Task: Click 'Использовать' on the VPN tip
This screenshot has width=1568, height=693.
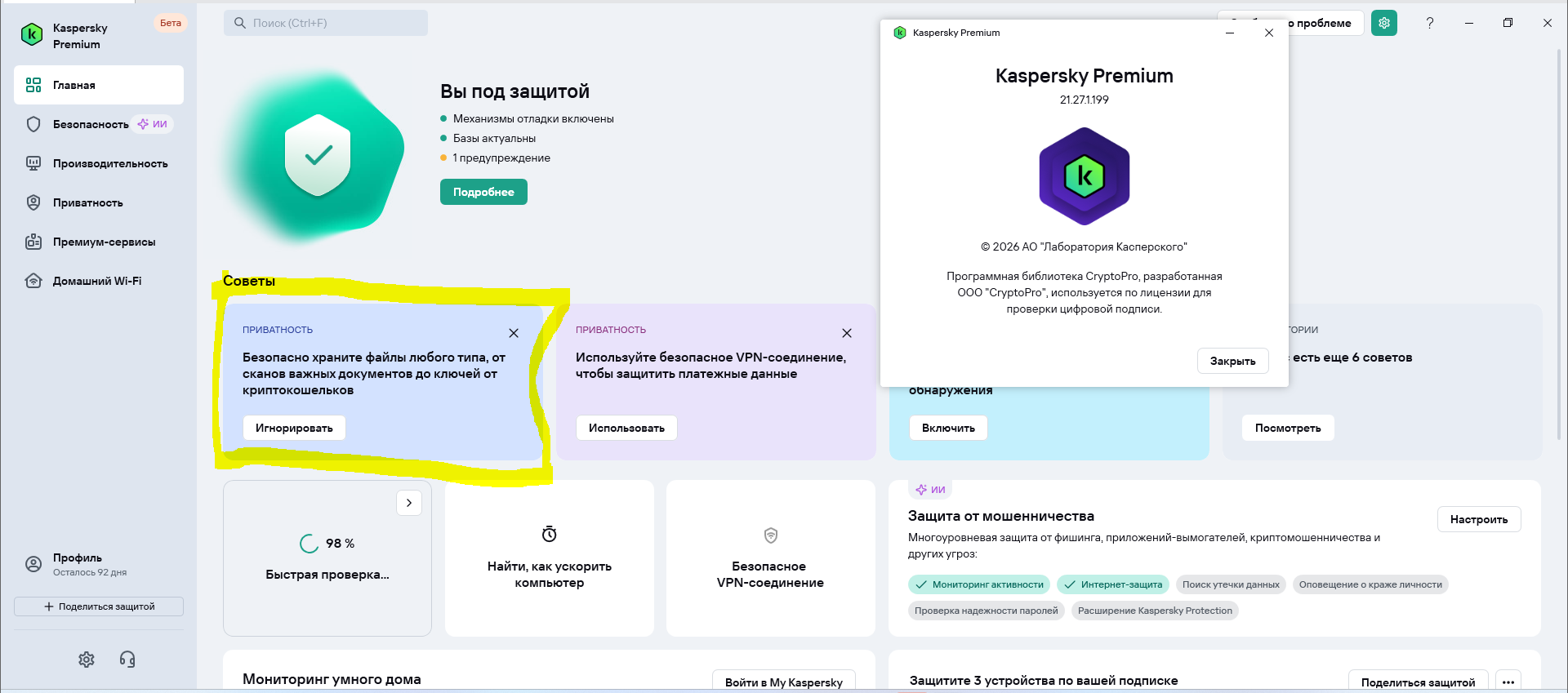Action: pyautogui.click(x=626, y=428)
